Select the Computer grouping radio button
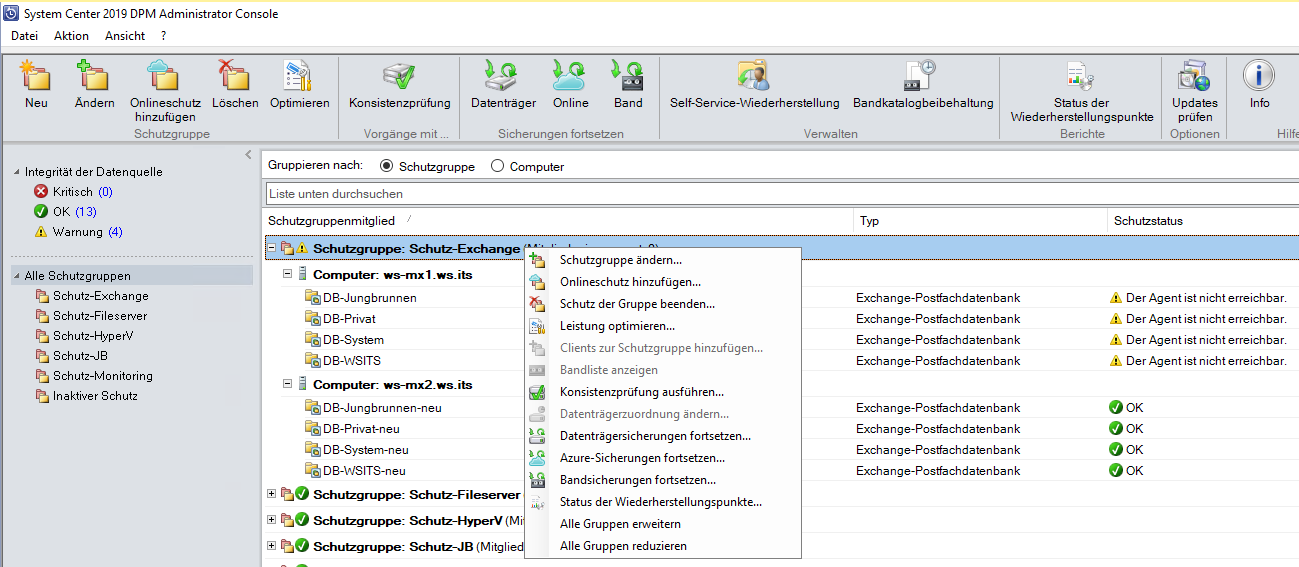 tap(497, 166)
